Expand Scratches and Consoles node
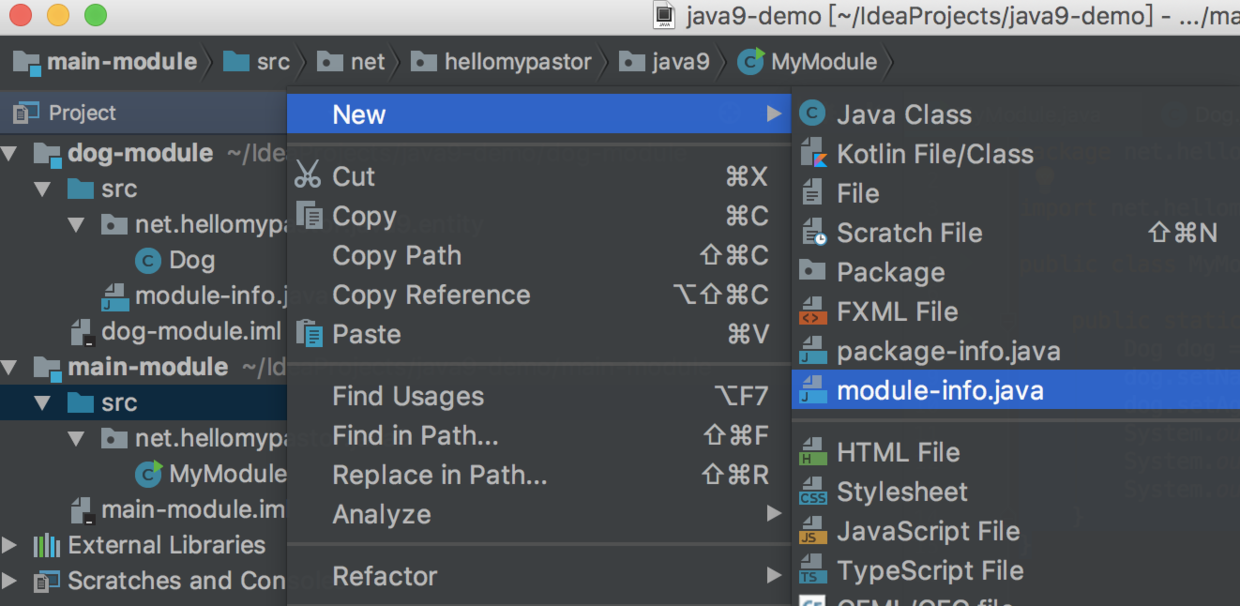Viewport: 1240px width, 606px height. click(10, 581)
